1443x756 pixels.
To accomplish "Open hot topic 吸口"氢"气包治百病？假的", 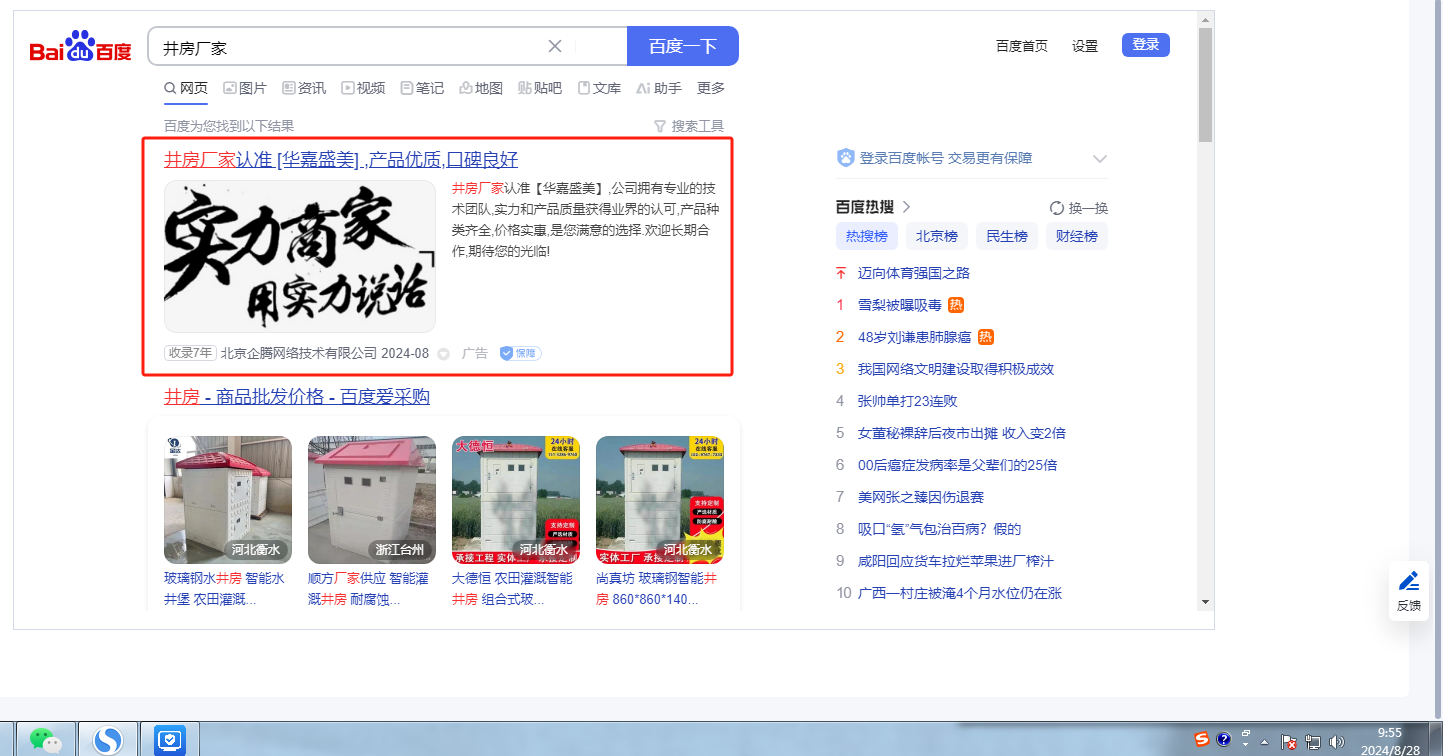I will [940, 529].
